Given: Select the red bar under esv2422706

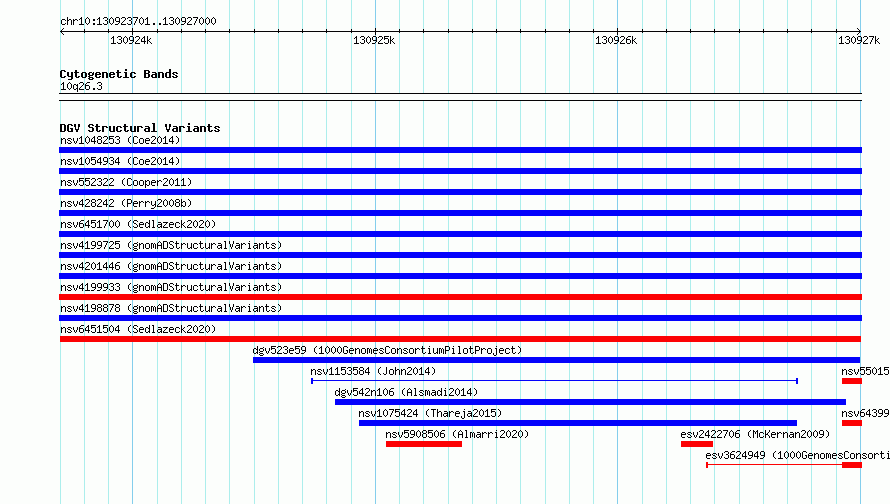Looking at the screenshot, I should point(697,444).
